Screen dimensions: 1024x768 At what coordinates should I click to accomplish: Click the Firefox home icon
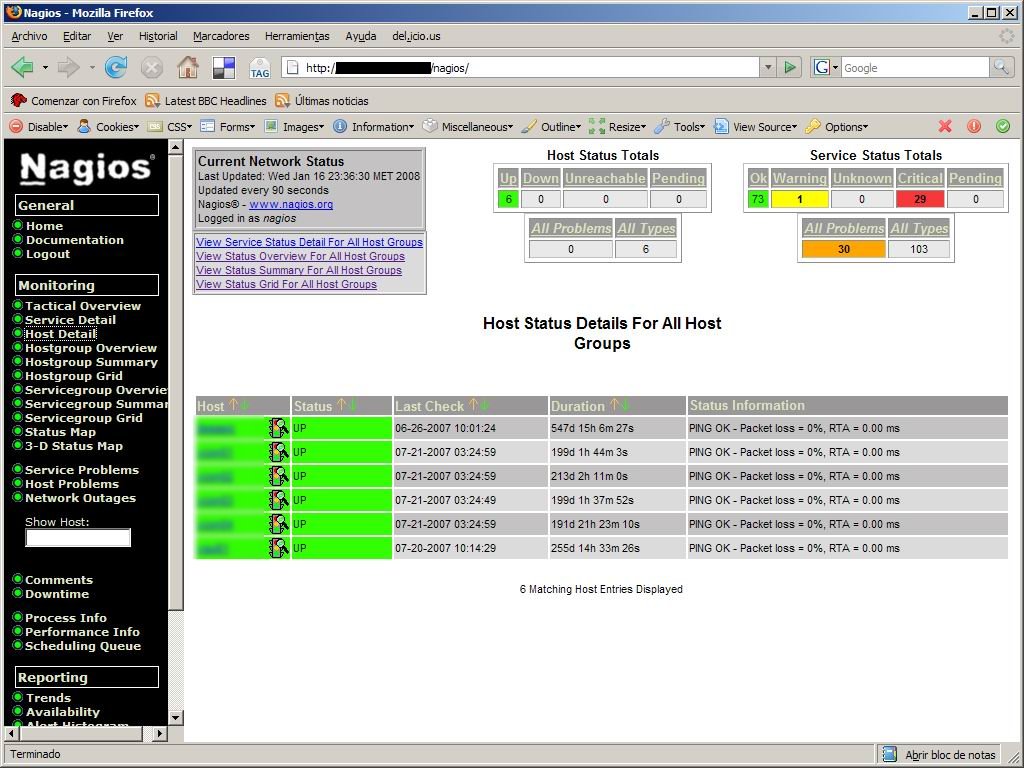188,68
